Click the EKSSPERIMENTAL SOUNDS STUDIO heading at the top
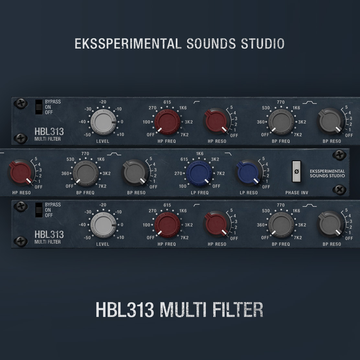360x360 pixels. (179, 44)
